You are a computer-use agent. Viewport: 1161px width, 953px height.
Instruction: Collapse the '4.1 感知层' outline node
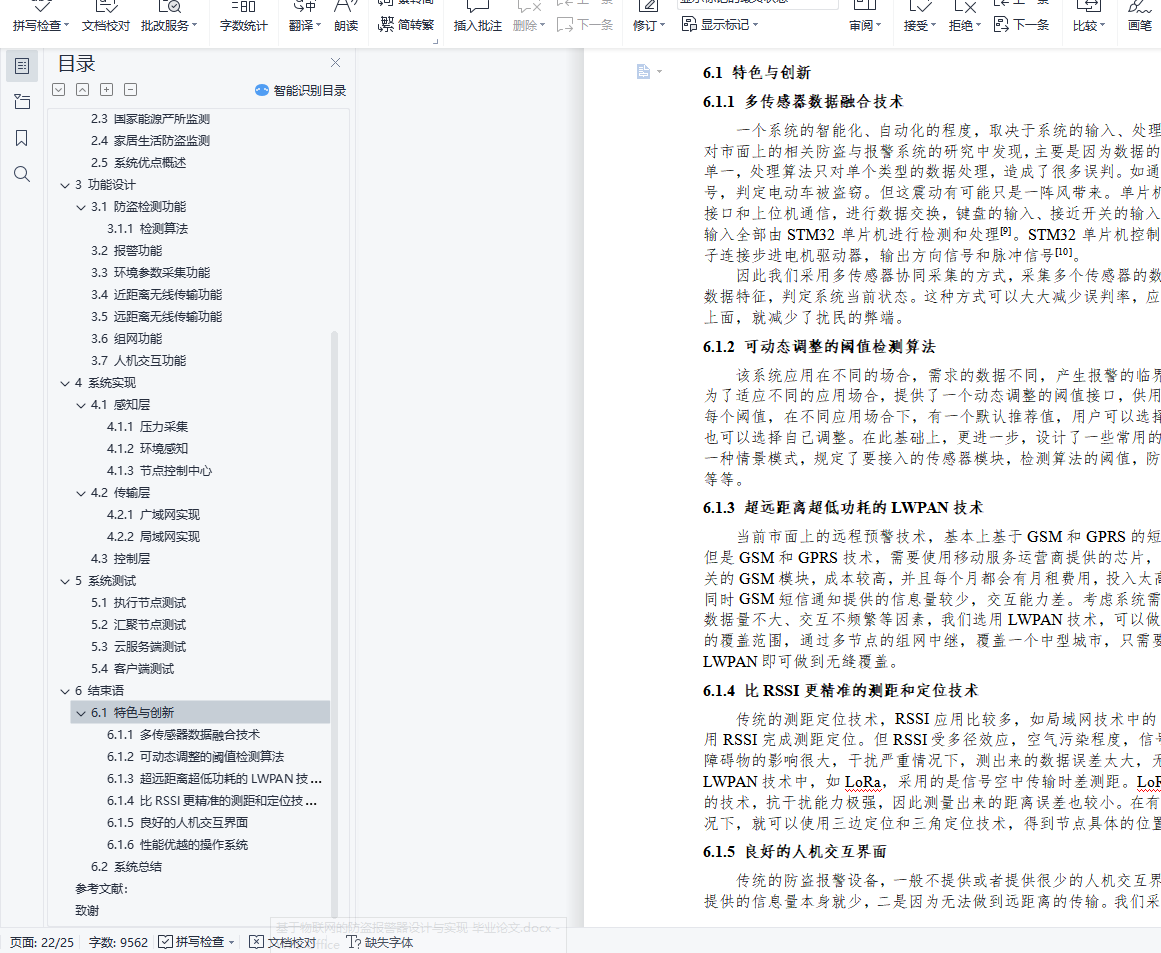(81, 406)
